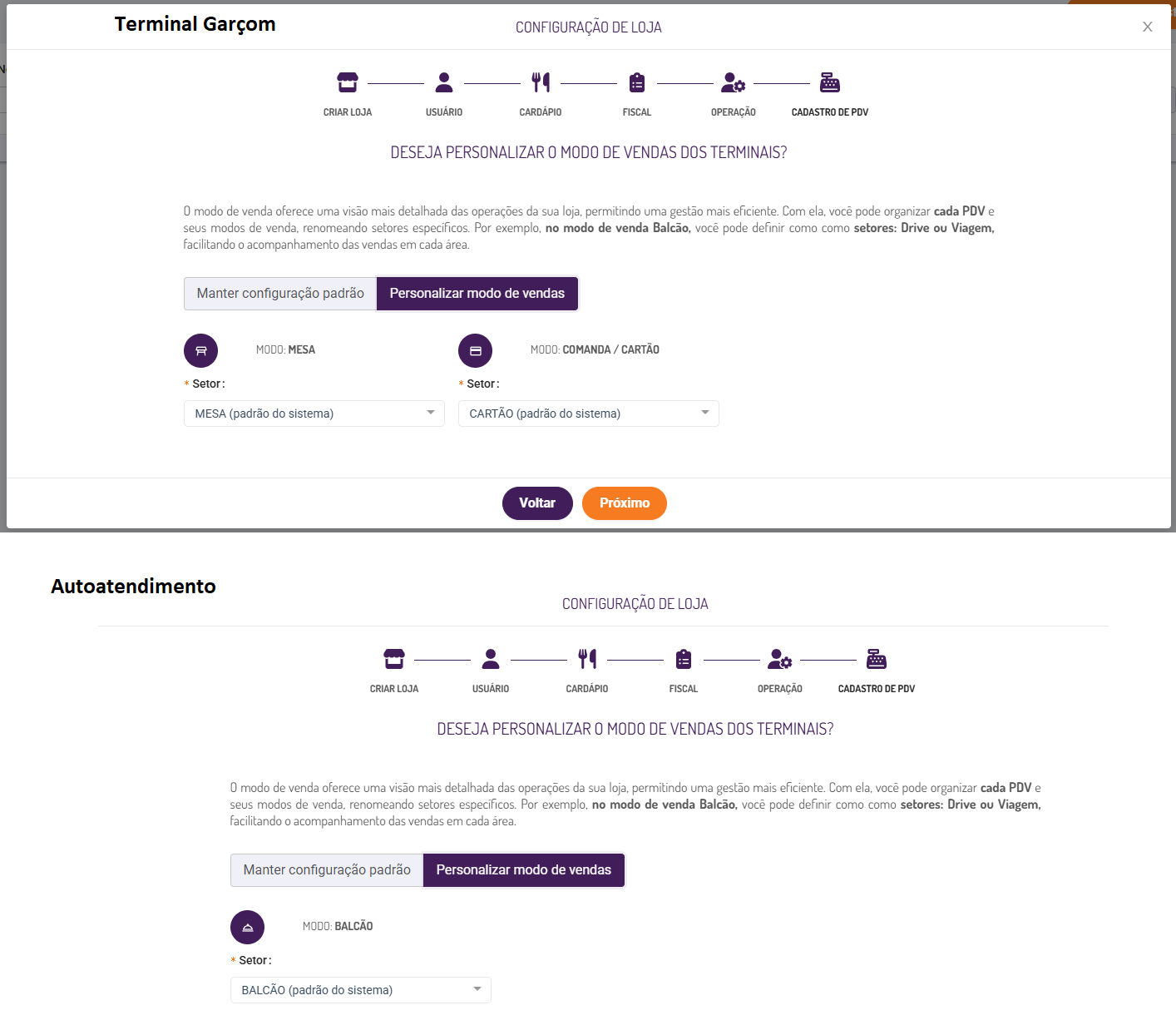This screenshot has height=1030, width=1176.
Task: Open the CARTÃO (padrão do sistema) dropdown
Action: (x=588, y=413)
